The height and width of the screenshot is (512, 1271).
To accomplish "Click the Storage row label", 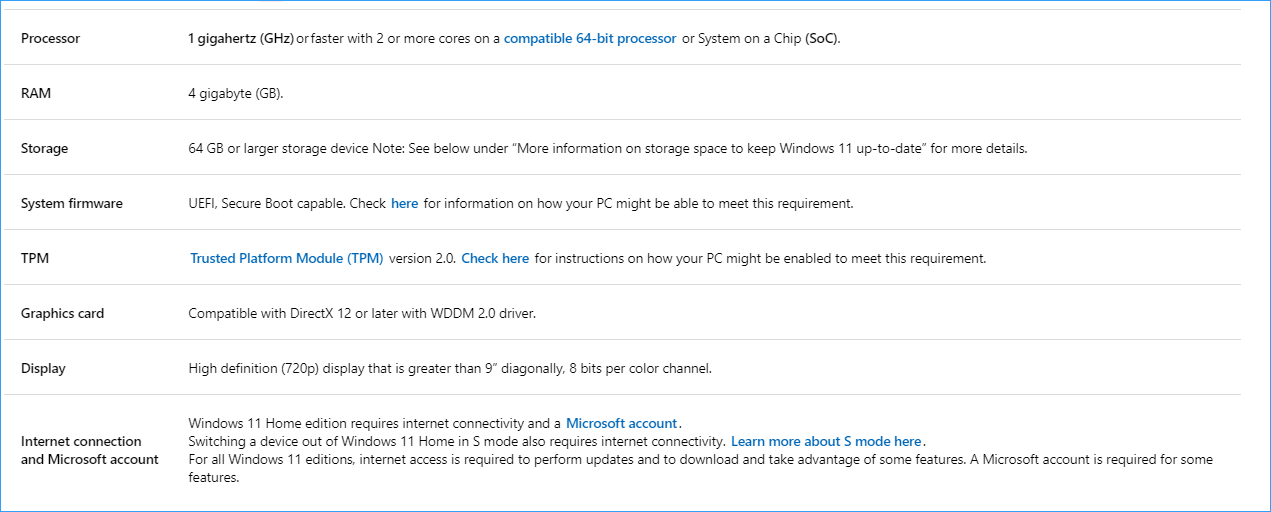I will tap(45, 148).
